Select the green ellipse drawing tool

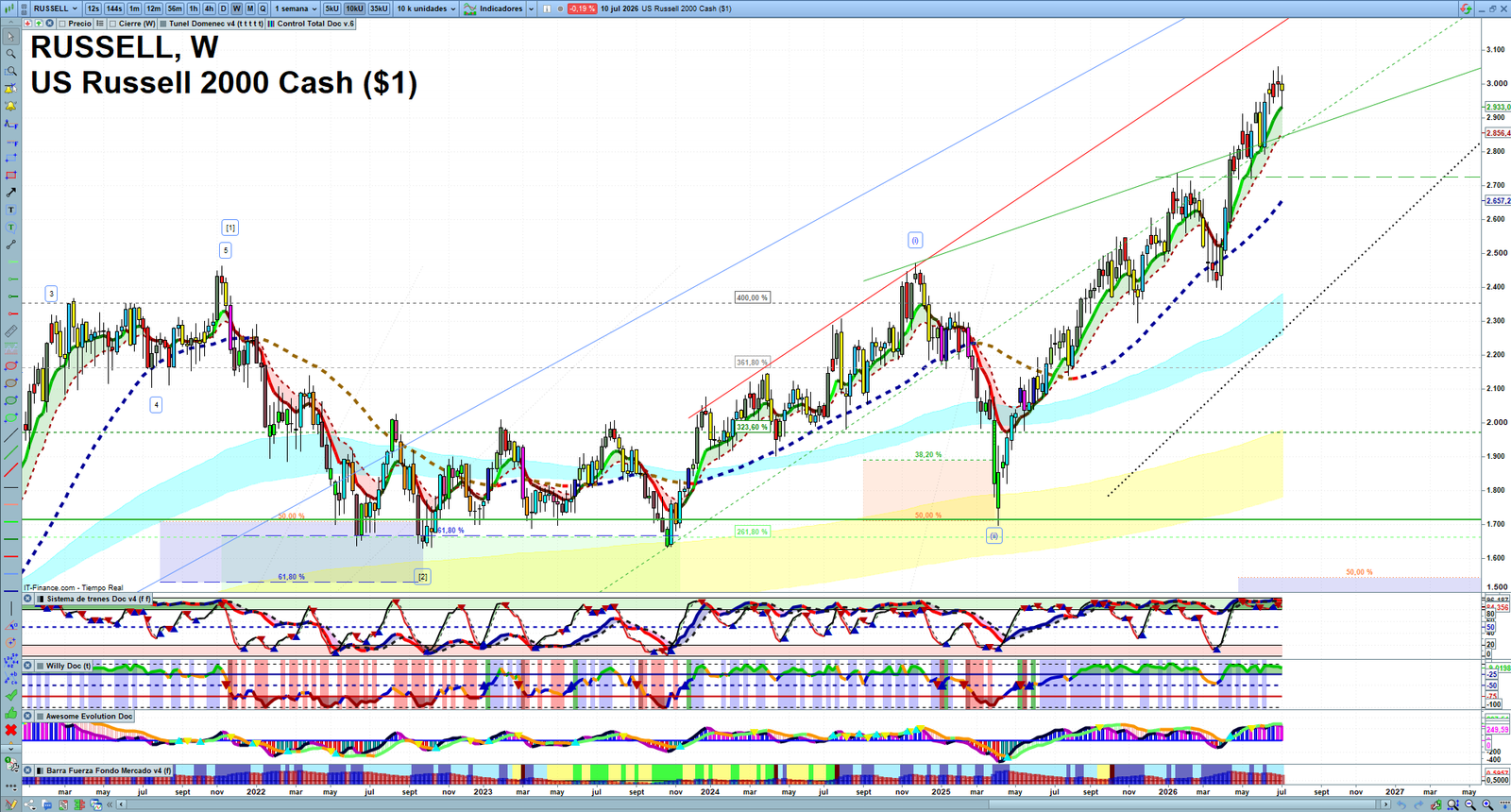coord(10,400)
